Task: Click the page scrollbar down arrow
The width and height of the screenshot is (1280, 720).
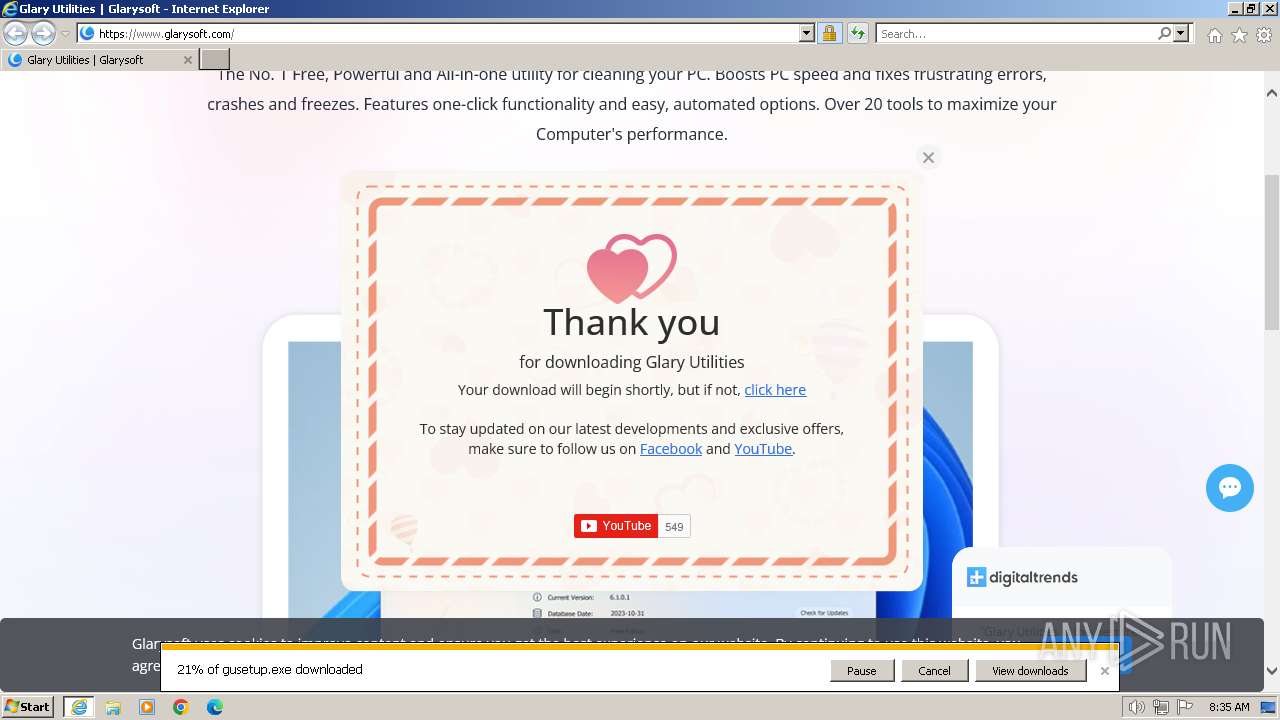Action: tap(1272, 671)
